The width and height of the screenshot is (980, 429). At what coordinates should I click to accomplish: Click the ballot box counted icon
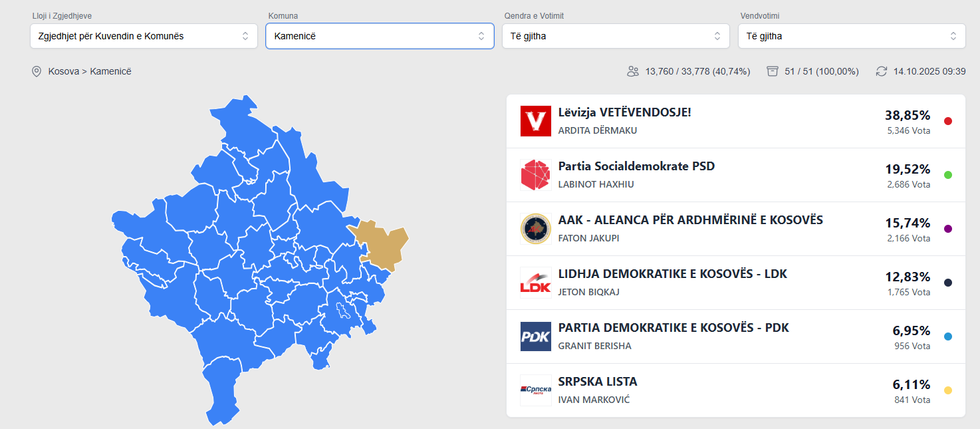(772, 72)
